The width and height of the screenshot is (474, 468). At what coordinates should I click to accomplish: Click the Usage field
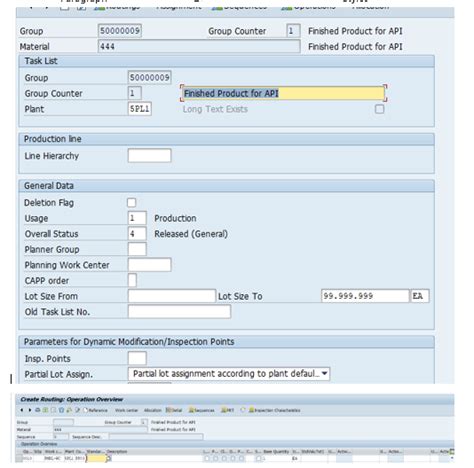137,218
